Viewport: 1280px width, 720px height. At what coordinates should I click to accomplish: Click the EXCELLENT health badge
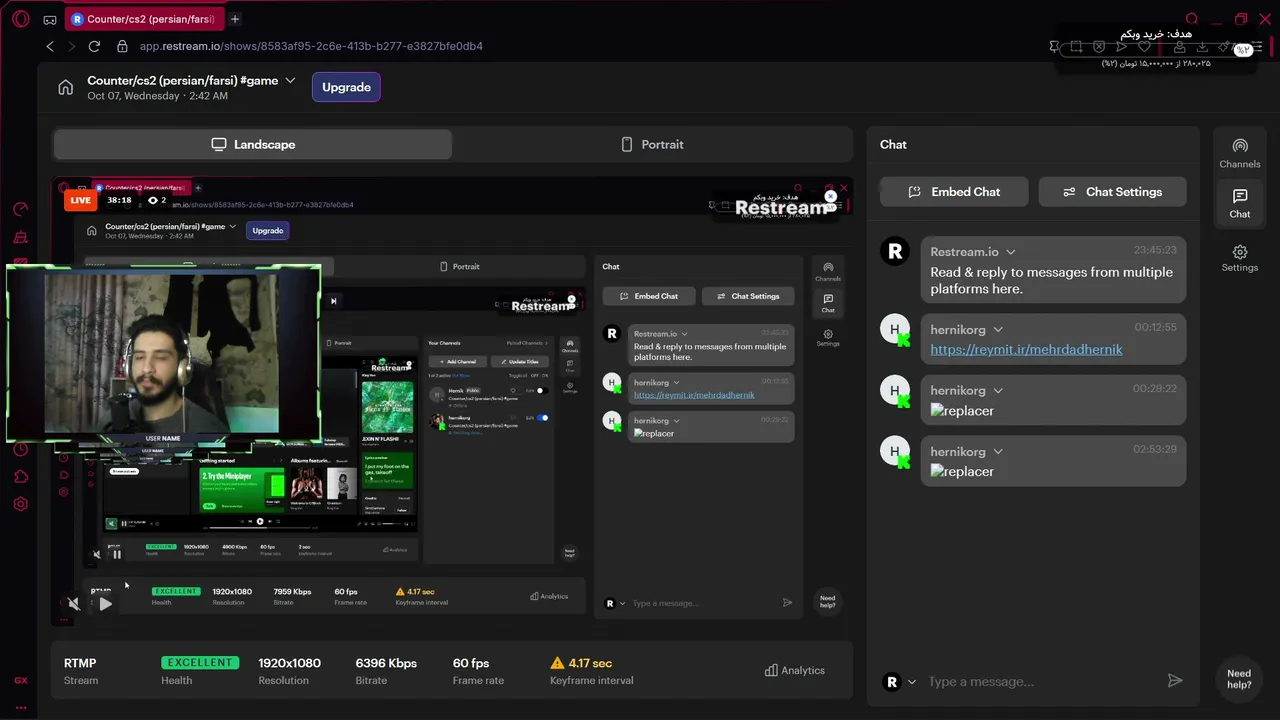200,663
